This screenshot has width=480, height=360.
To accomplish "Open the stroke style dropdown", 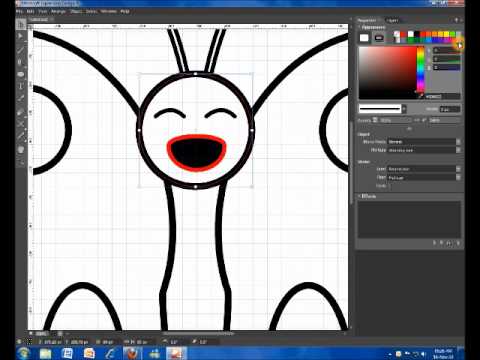I will (x=383, y=109).
